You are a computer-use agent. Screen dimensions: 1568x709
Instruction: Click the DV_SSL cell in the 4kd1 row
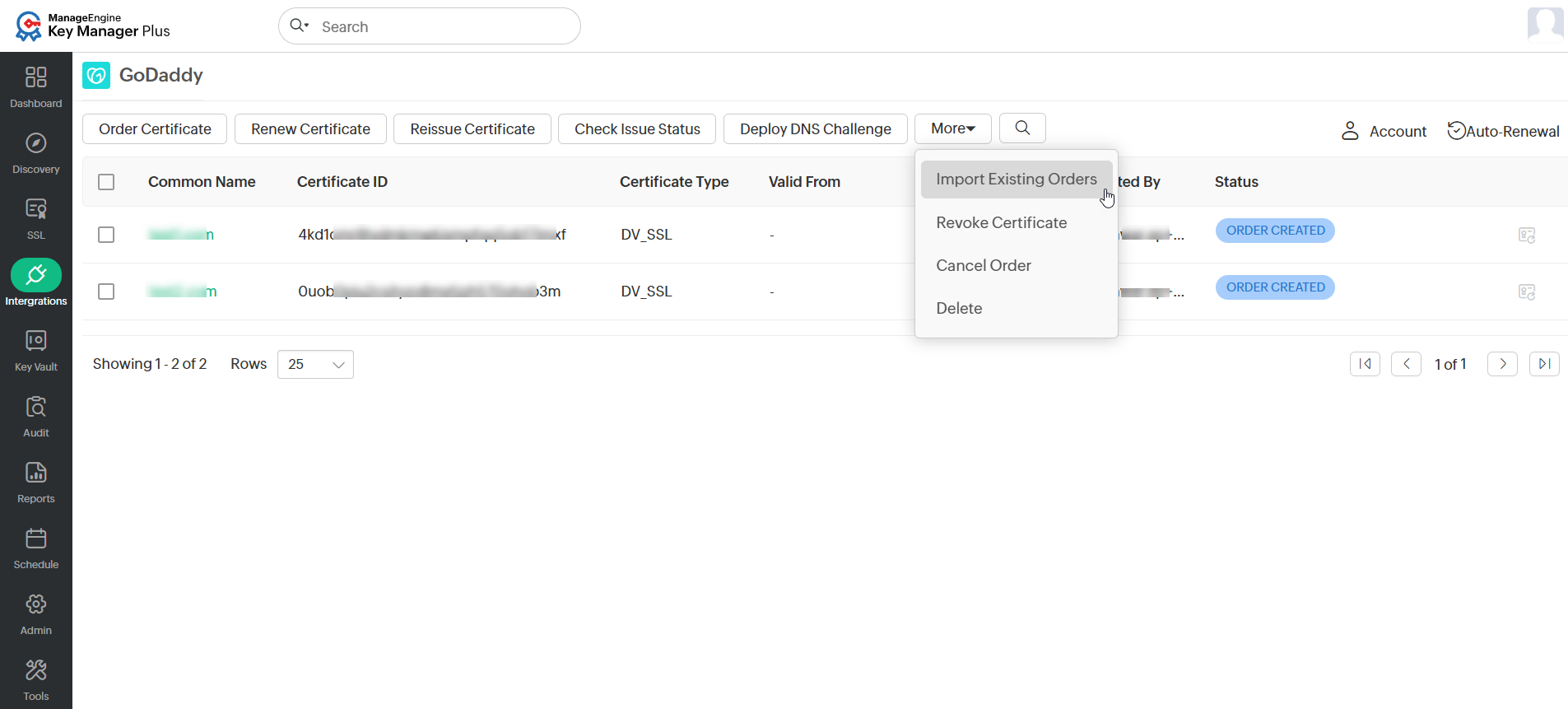tap(646, 235)
